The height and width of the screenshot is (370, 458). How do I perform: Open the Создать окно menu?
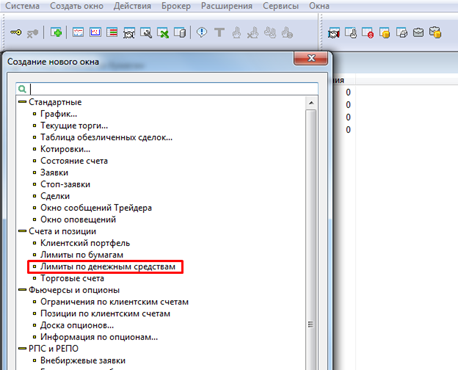(76, 6)
